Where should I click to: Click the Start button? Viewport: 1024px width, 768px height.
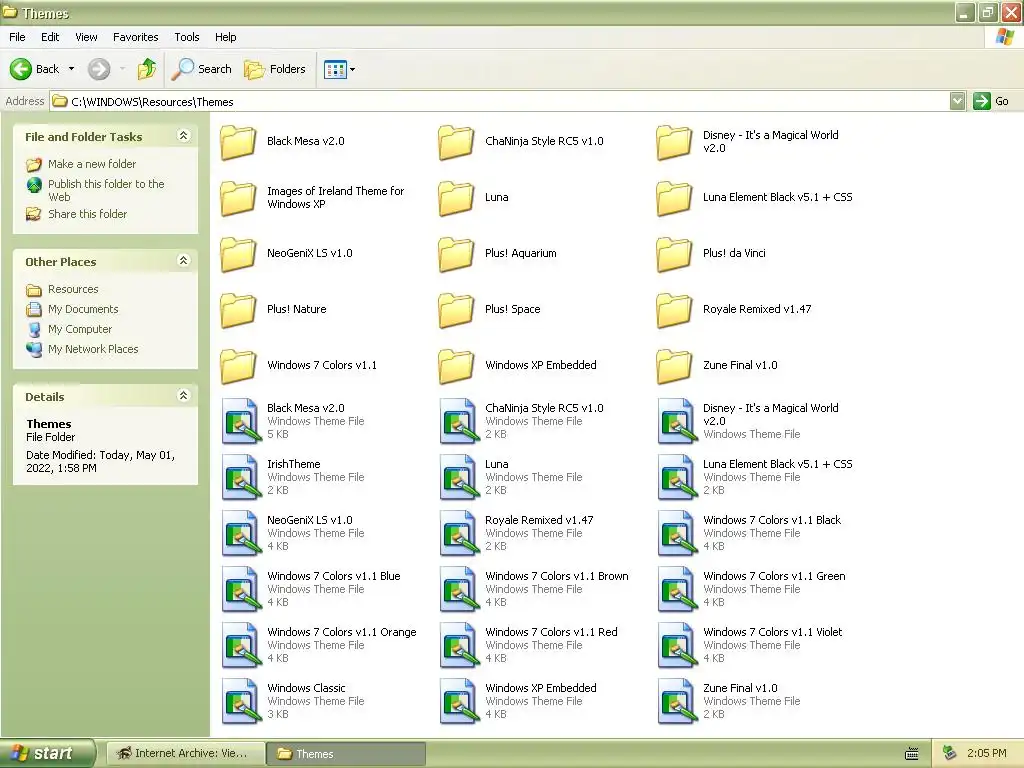(x=47, y=753)
